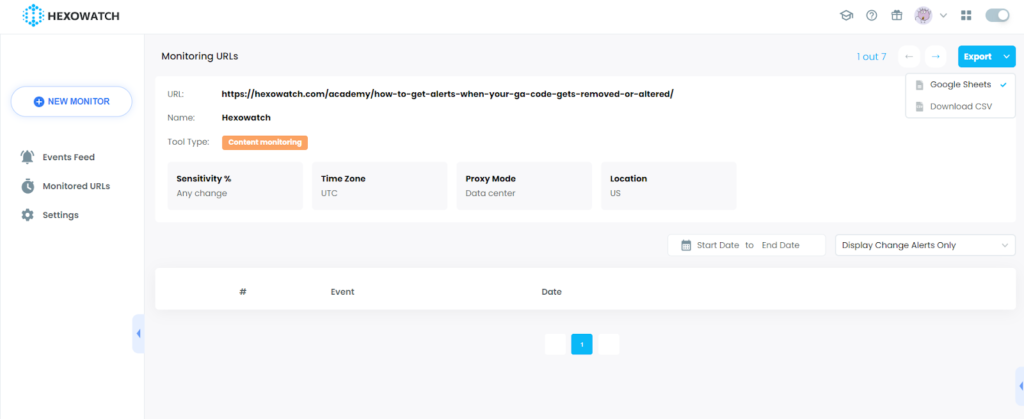The image size is (1024, 419).
Task: Expand the right side panel arrow handle
Action: [x=1020, y=386]
